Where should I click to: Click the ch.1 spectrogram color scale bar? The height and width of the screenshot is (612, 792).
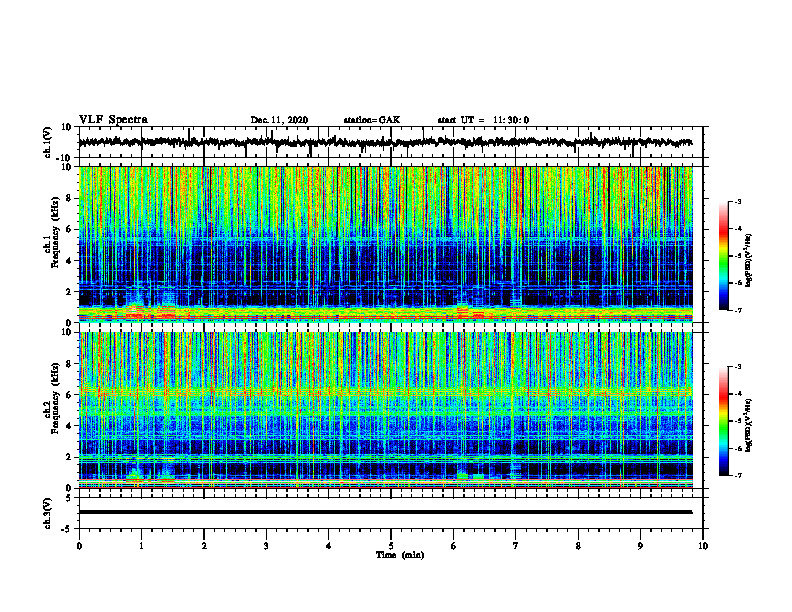tap(724, 256)
